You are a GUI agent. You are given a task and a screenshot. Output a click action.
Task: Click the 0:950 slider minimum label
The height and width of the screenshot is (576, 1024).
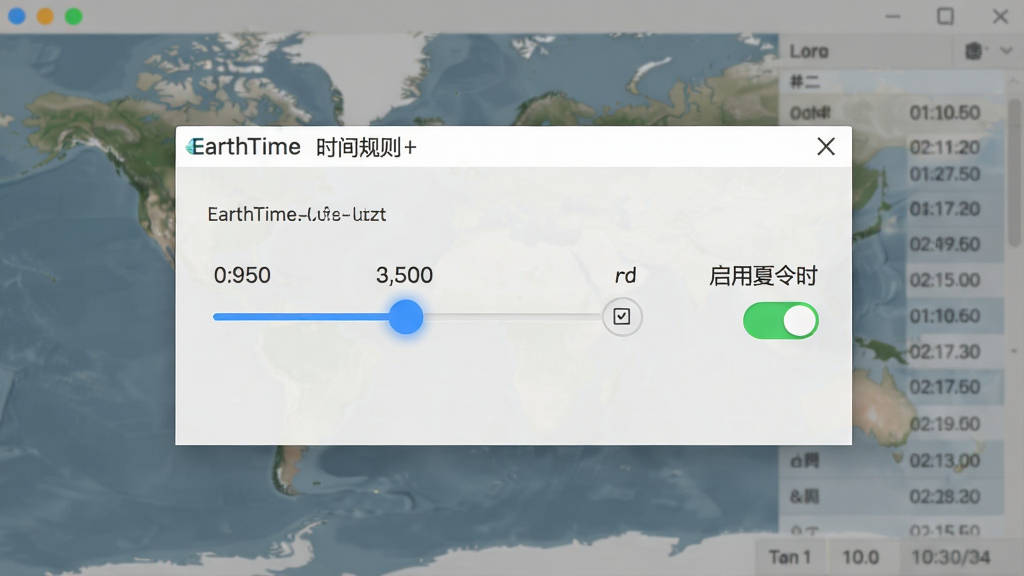pos(242,276)
